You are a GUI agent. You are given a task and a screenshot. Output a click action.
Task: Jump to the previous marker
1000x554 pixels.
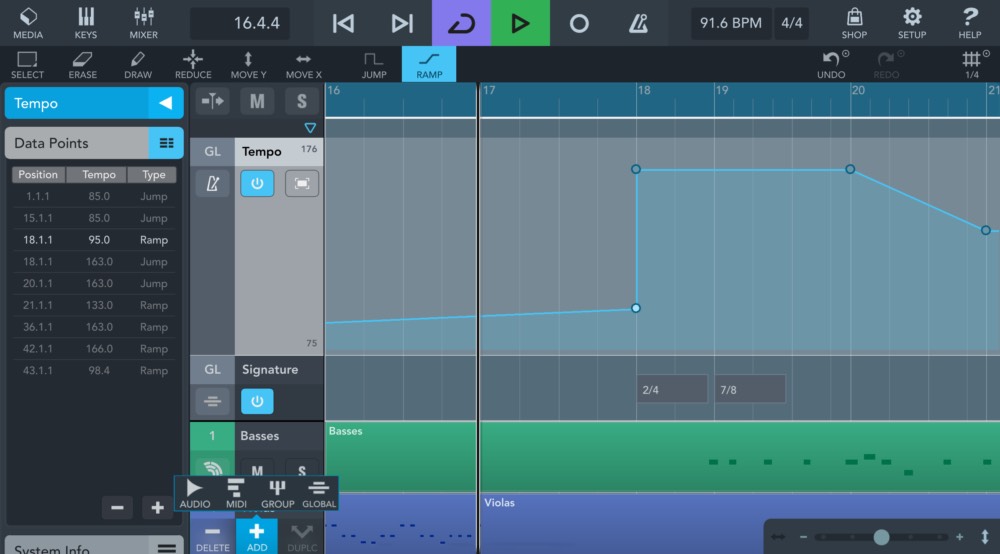tap(343, 24)
